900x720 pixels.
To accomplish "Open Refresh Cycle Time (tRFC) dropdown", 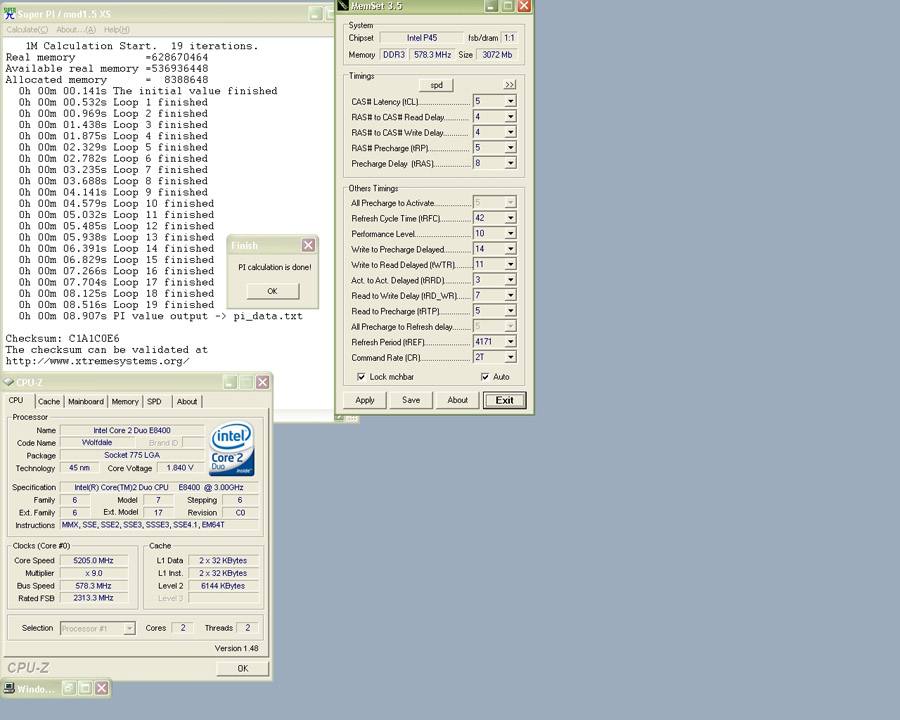I will pyautogui.click(x=510, y=218).
